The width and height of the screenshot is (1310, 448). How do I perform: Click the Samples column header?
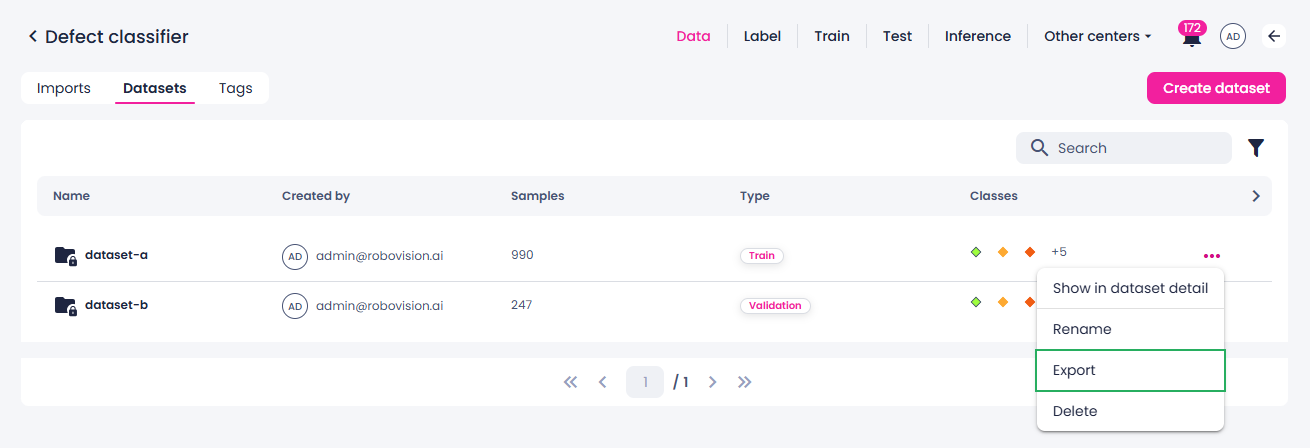click(538, 196)
